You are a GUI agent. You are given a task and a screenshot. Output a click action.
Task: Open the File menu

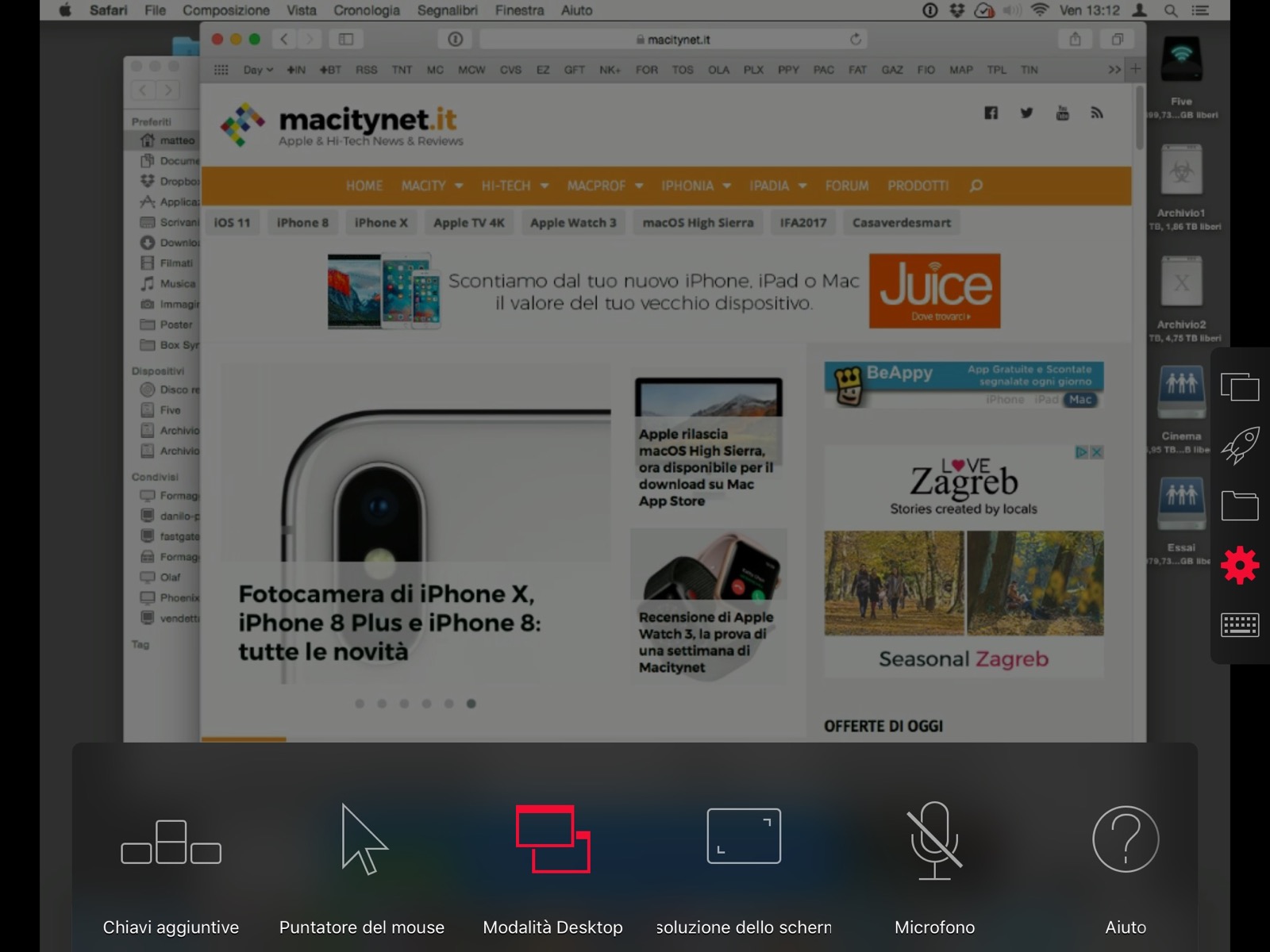[156, 10]
